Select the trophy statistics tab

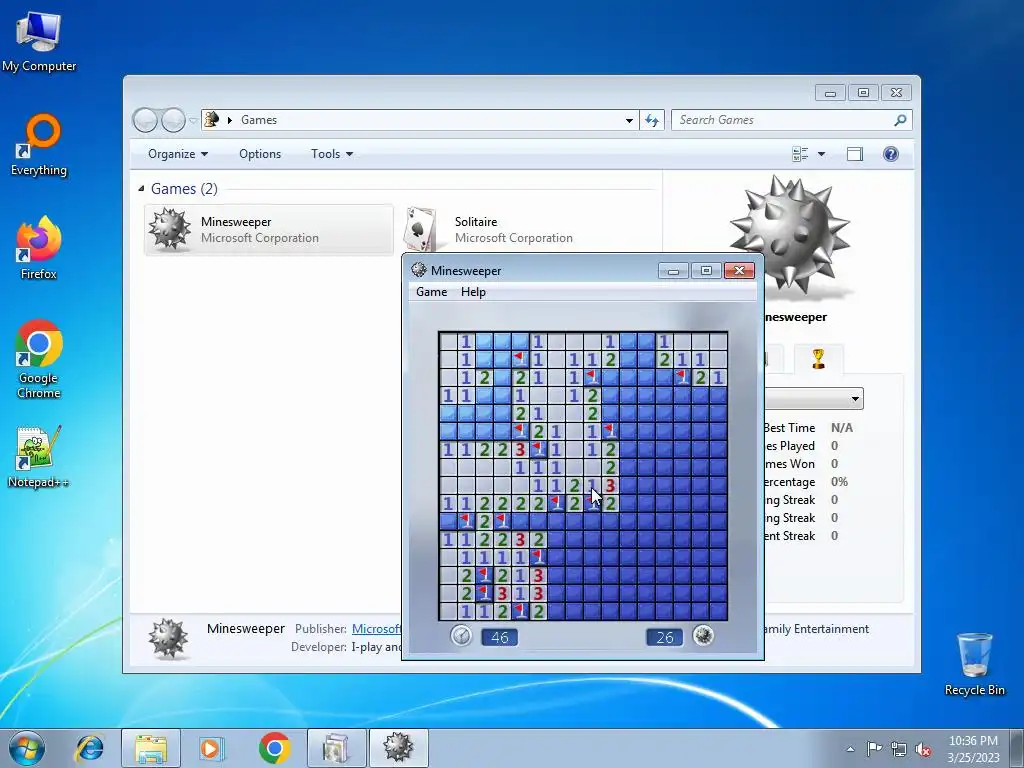(x=818, y=359)
